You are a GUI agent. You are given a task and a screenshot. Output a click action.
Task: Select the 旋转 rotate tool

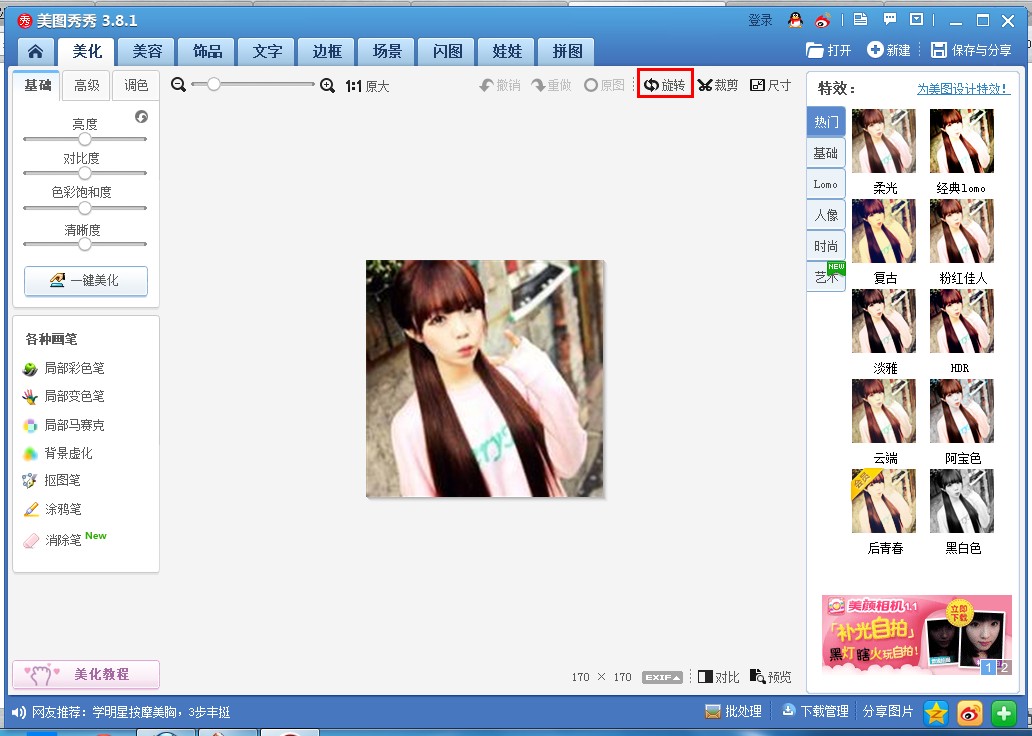click(x=665, y=86)
